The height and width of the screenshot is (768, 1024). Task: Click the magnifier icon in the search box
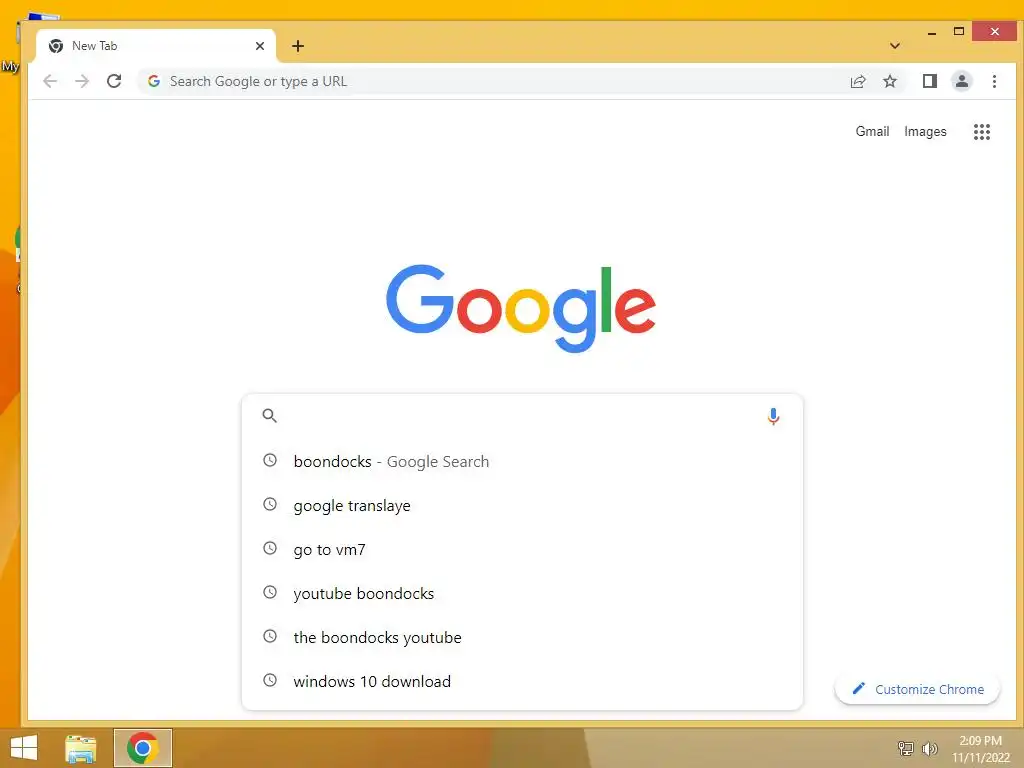pyautogui.click(x=270, y=415)
